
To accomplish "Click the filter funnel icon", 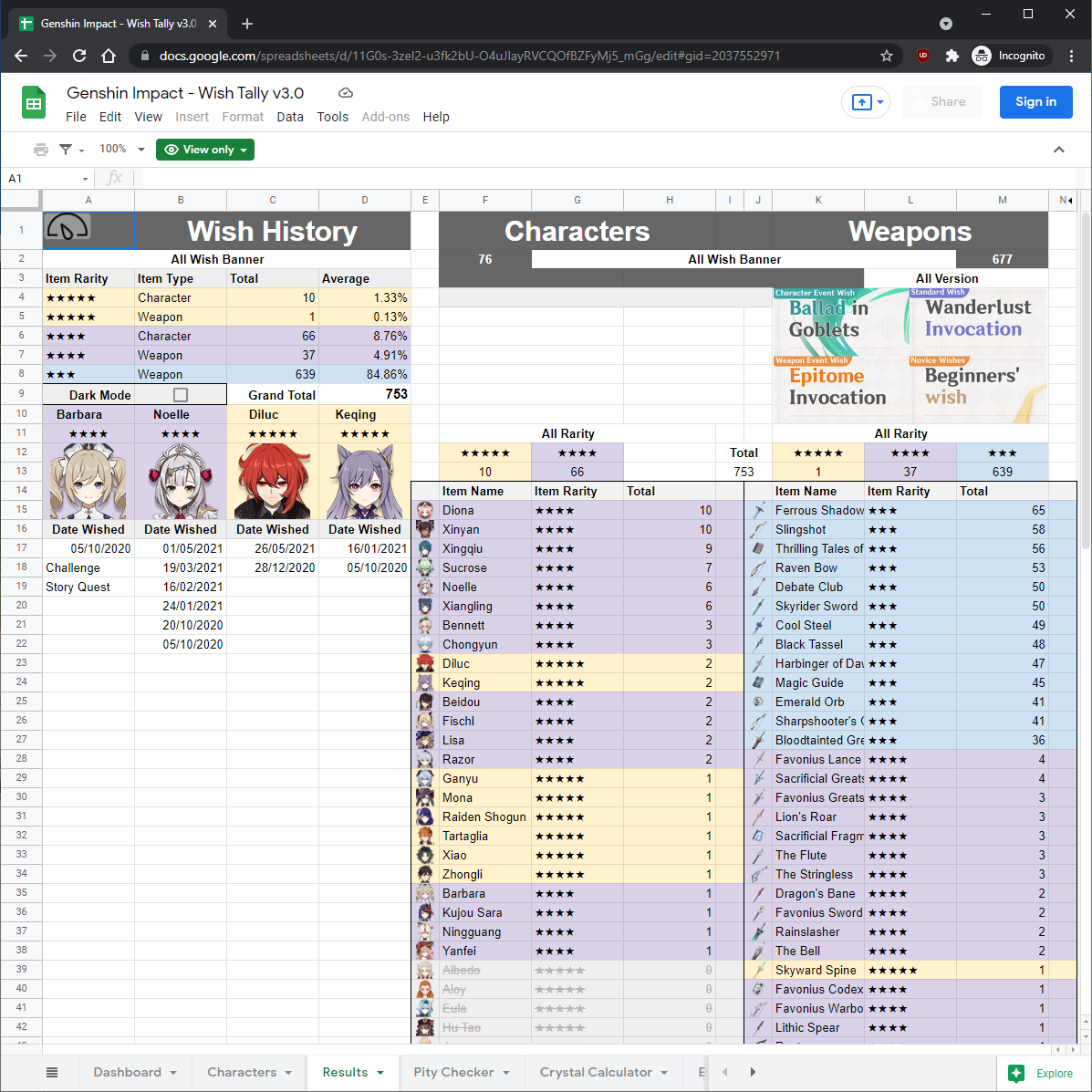I will coord(66,150).
